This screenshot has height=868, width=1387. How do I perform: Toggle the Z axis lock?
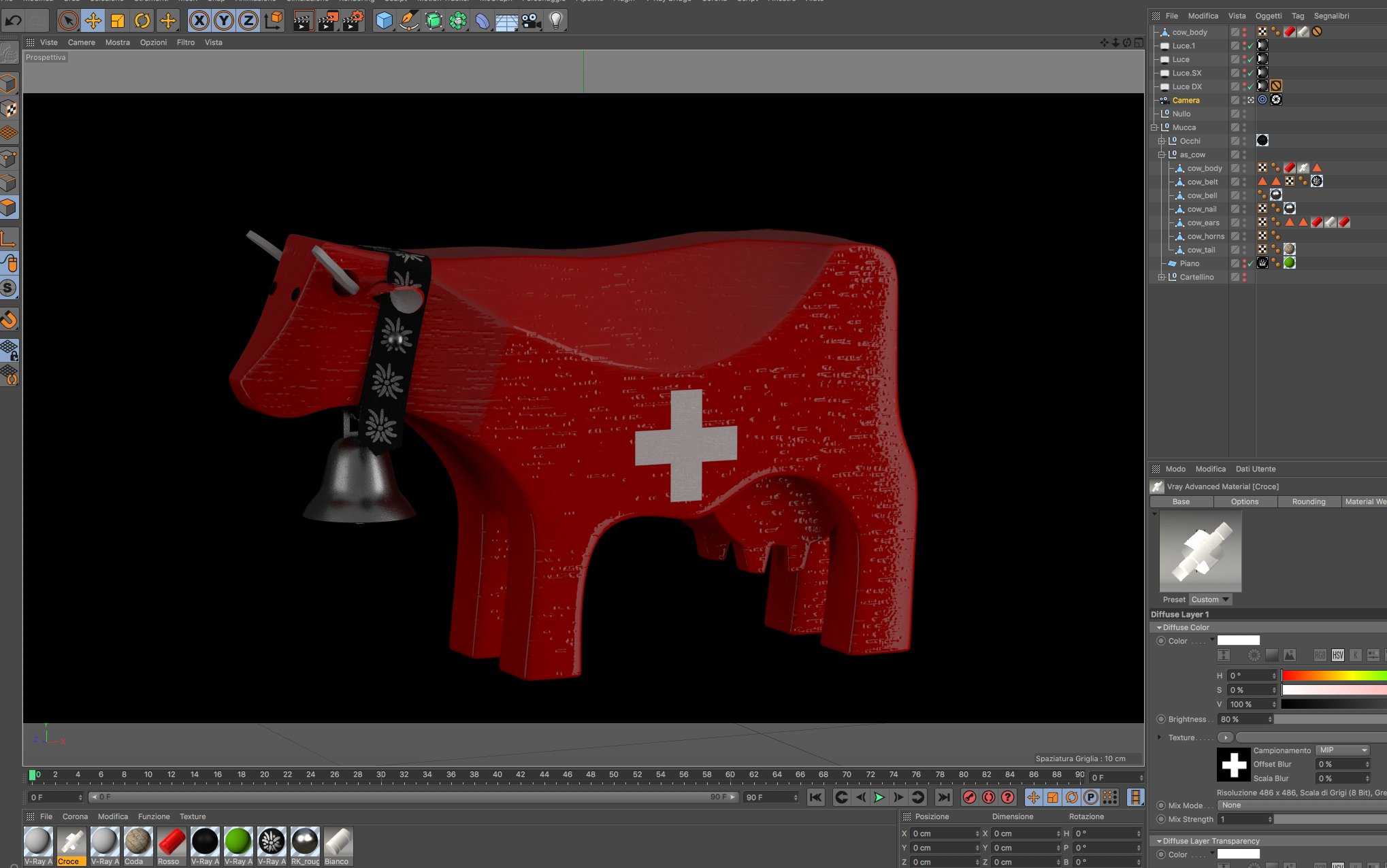248,20
